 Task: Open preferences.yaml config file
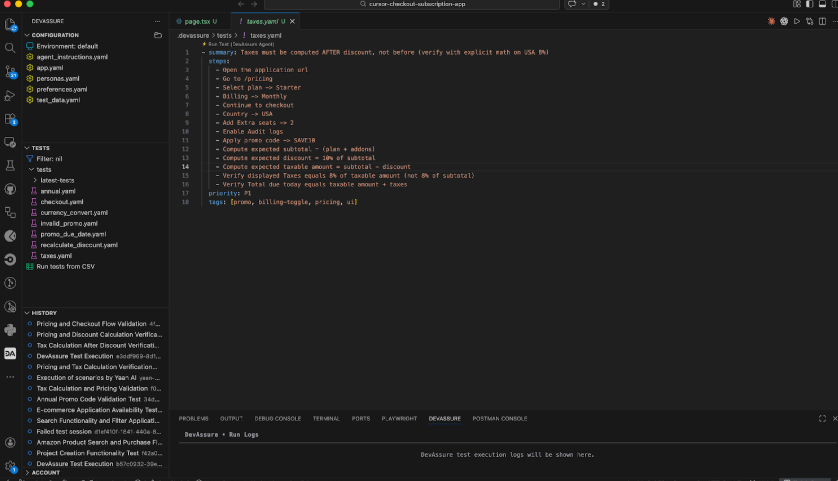coord(61,89)
